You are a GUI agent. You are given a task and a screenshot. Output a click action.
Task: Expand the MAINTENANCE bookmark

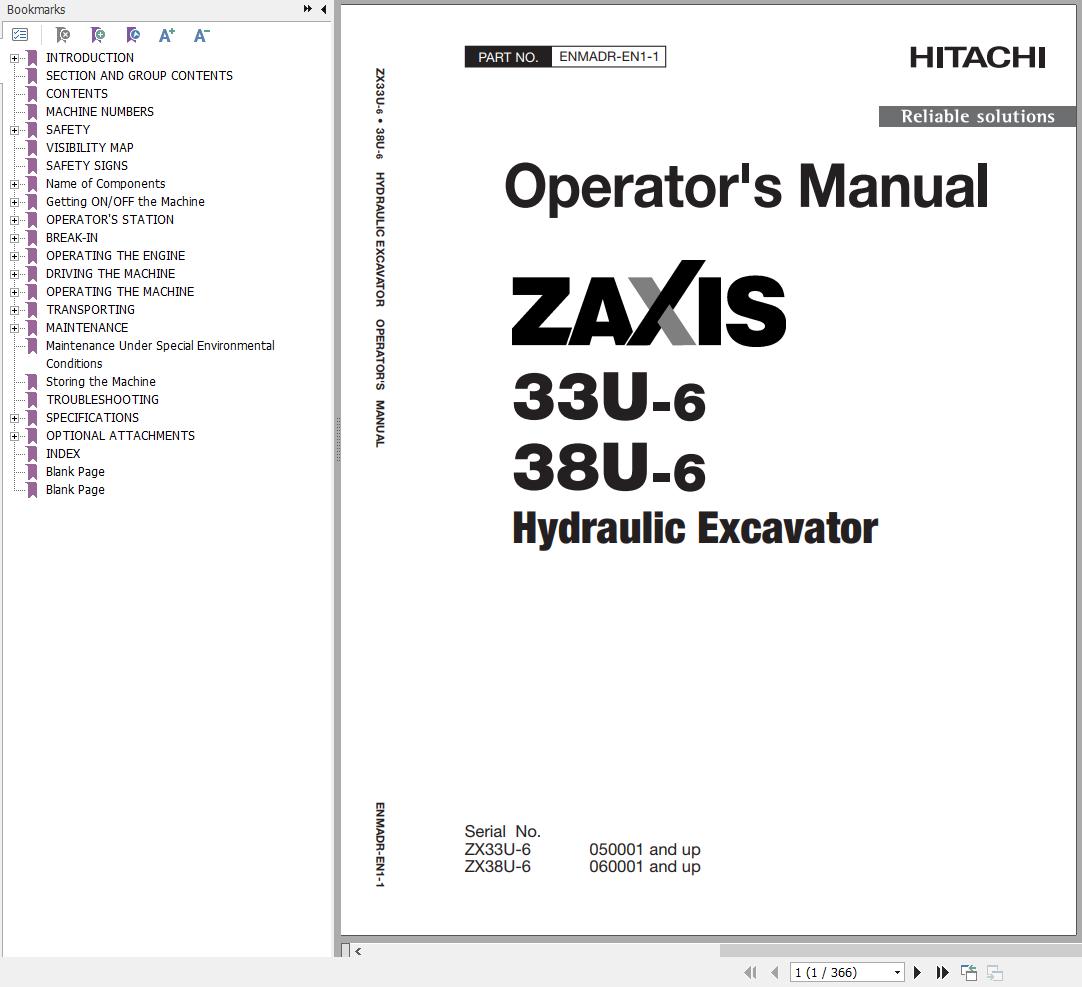(14, 328)
